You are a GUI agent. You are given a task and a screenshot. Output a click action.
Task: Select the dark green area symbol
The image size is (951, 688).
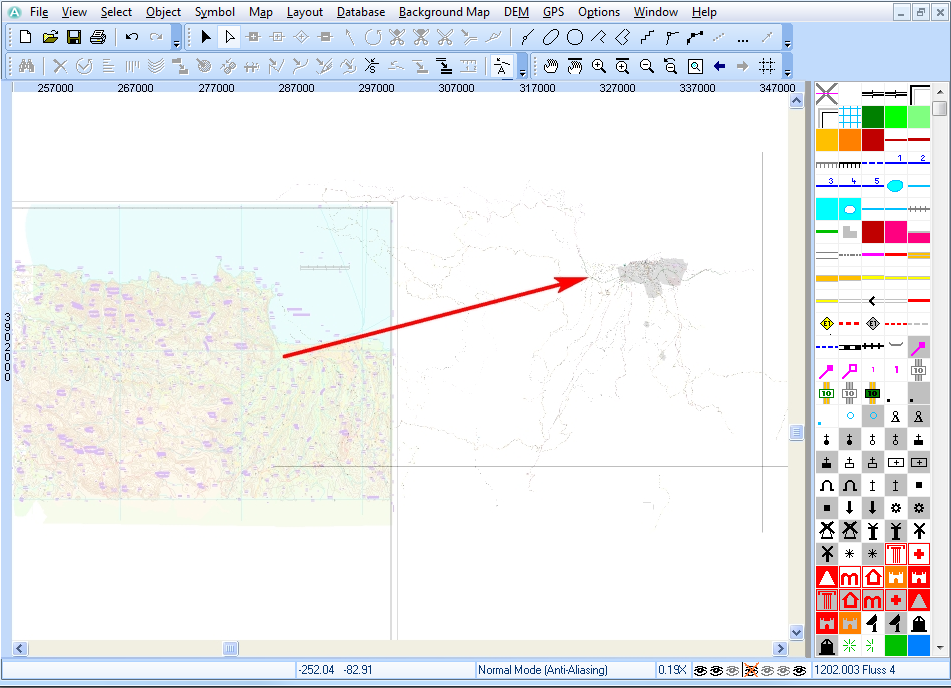(x=873, y=116)
